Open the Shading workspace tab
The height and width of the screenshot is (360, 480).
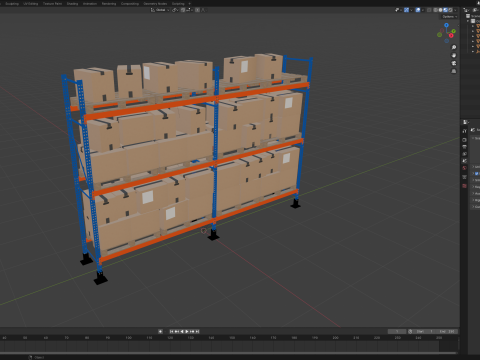coord(72,4)
